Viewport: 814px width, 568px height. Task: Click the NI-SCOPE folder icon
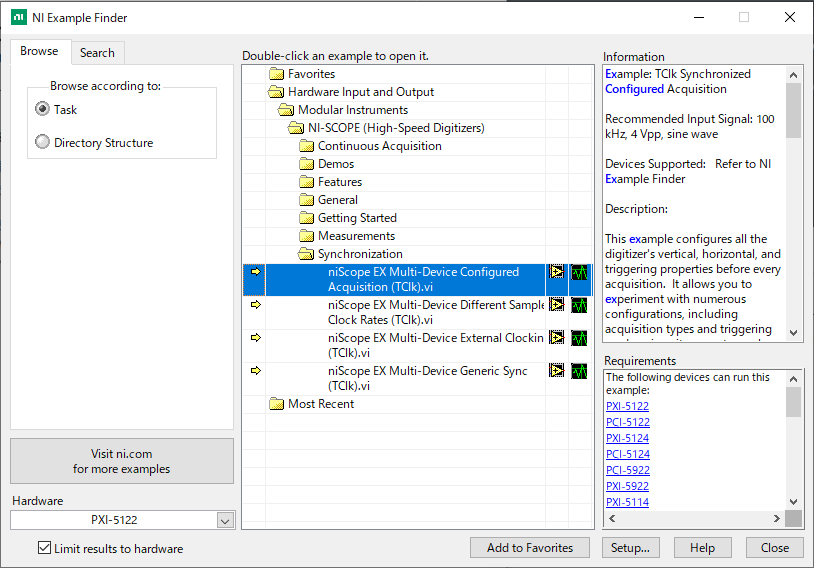point(296,128)
